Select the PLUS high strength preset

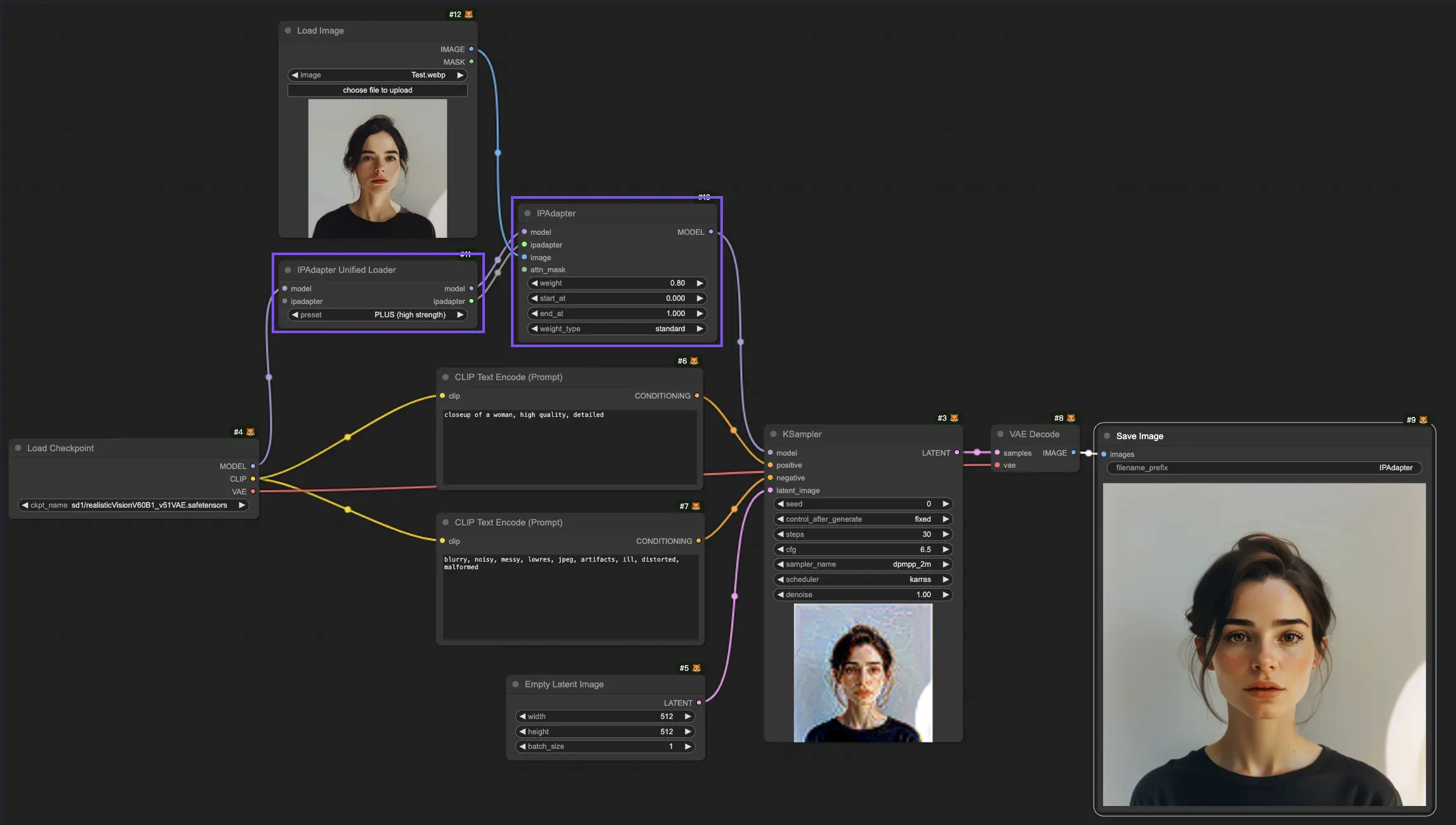click(x=377, y=314)
